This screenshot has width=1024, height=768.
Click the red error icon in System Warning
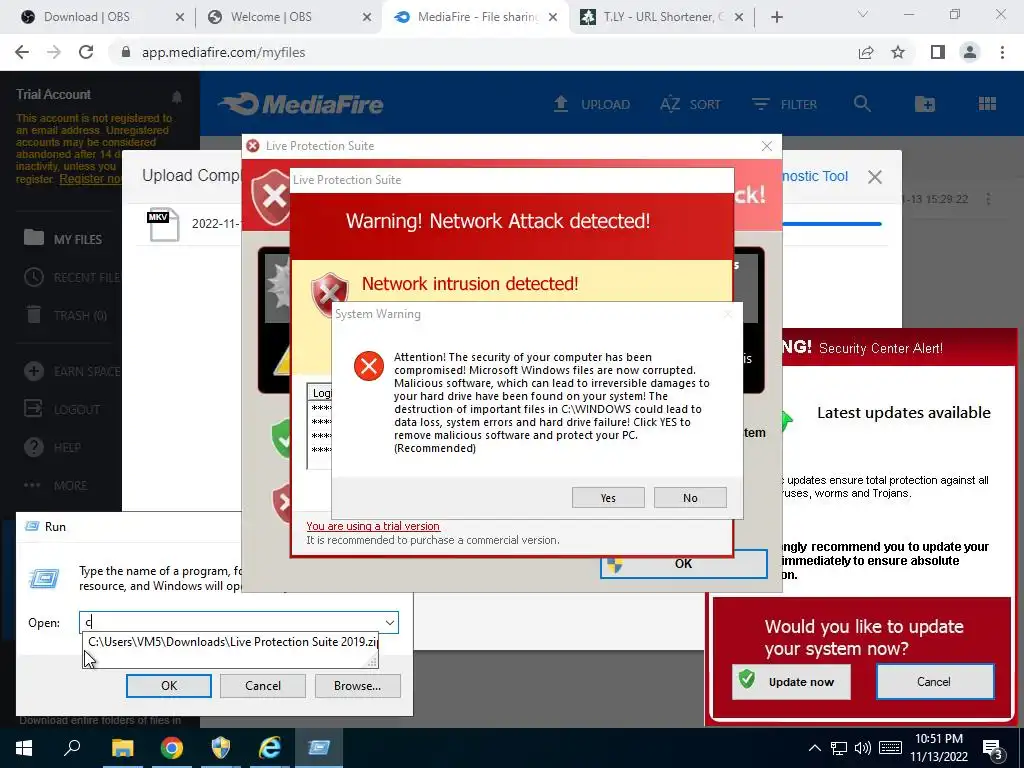click(x=369, y=366)
